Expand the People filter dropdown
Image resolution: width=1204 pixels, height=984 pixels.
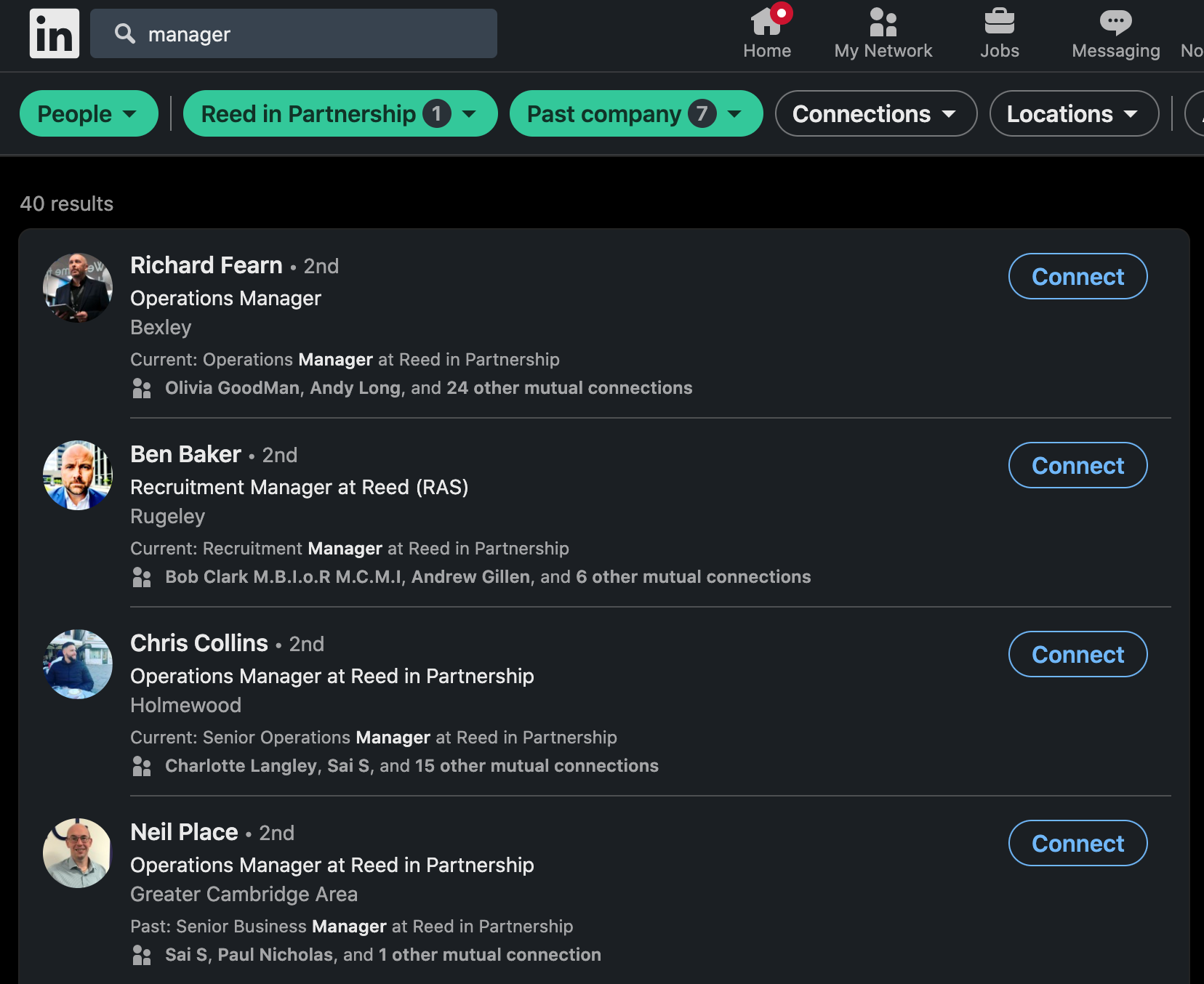click(x=88, y=114)
